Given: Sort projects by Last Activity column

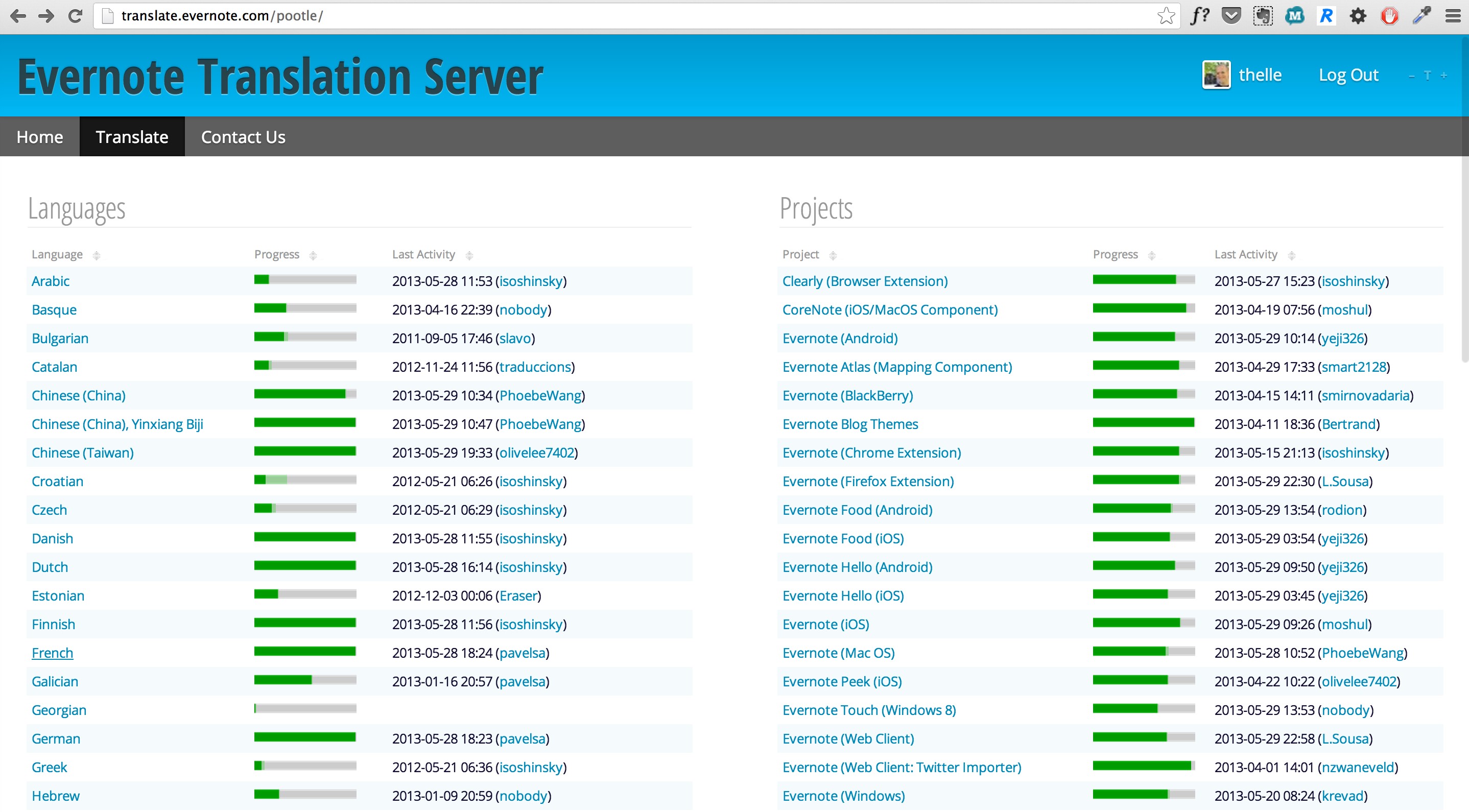Looking at the screenshot, I should (x=1245, y=254).
